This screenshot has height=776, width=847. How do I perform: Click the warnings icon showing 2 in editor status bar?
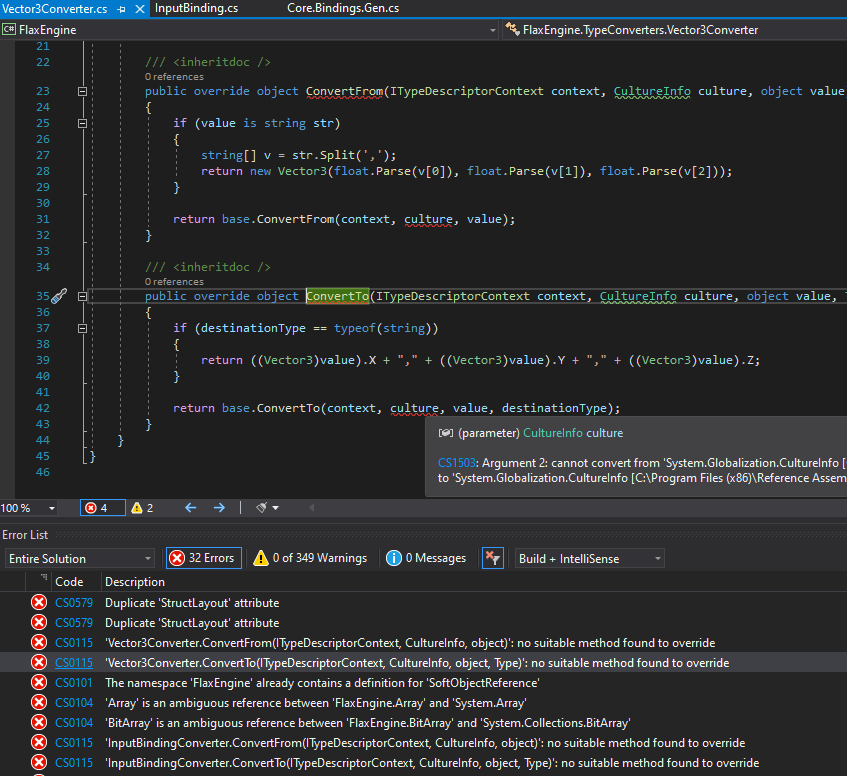tap(138, 508)
